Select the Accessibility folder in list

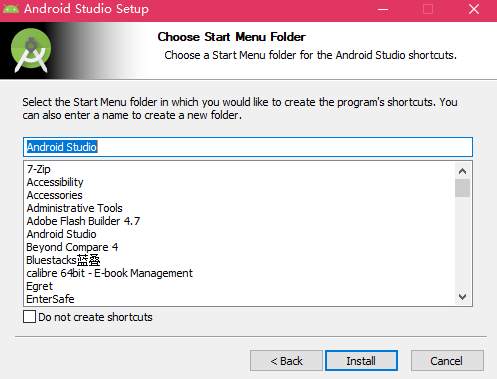[x=55, y=182]
